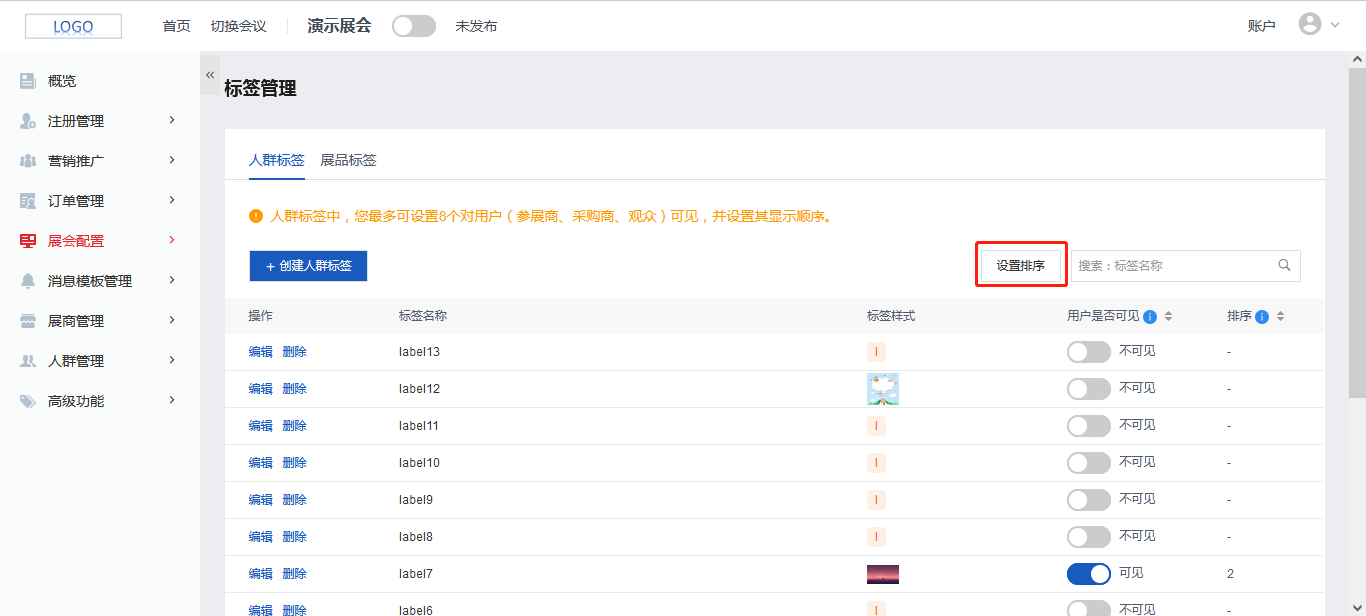1366x616 pixels.
Task: Expand the 注册管理 chevron
Action: (x=172, y=120)
